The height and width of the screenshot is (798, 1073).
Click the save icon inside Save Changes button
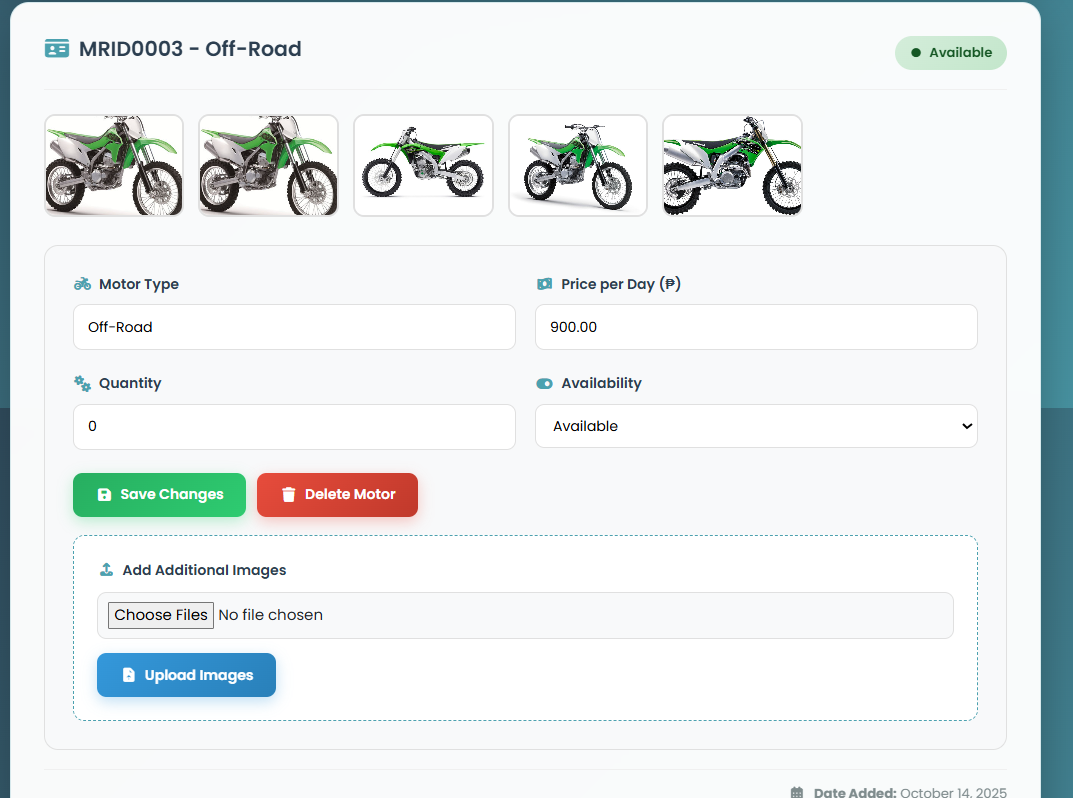[105, 494]
